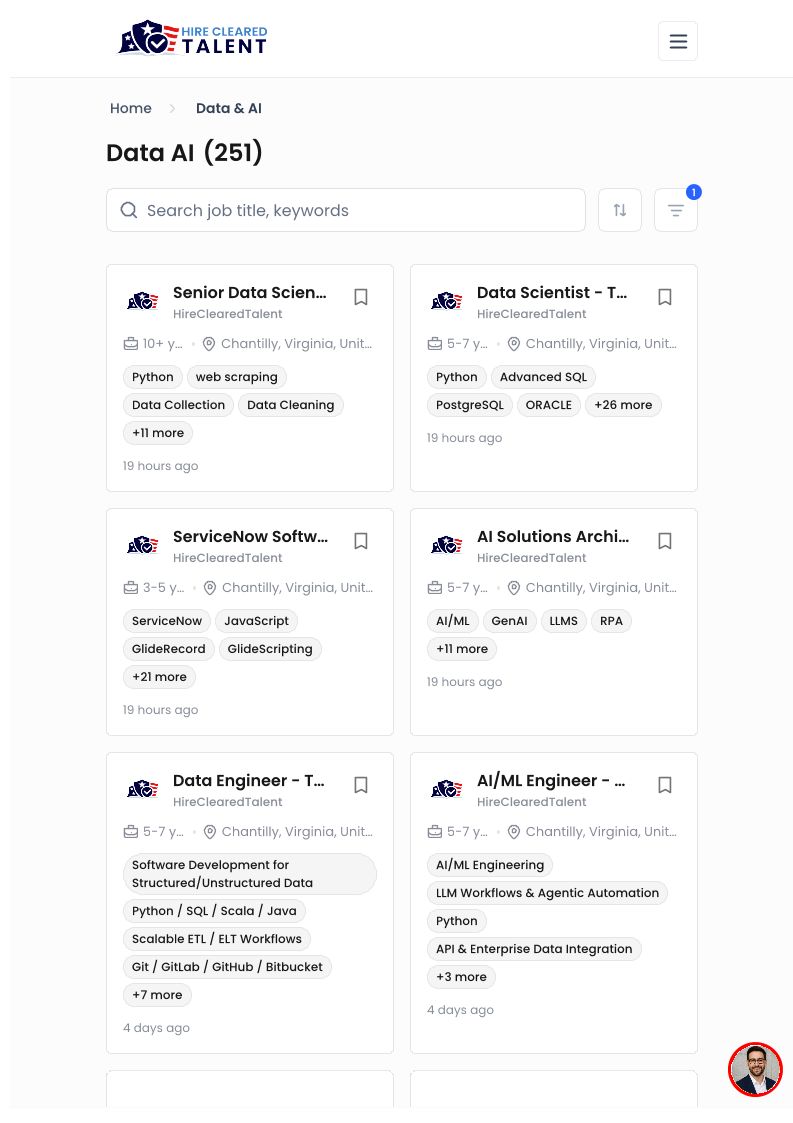Screen dimensions: 793x1123
Task: Bookmark the Data Engineer job
Action: click(360, 785)
